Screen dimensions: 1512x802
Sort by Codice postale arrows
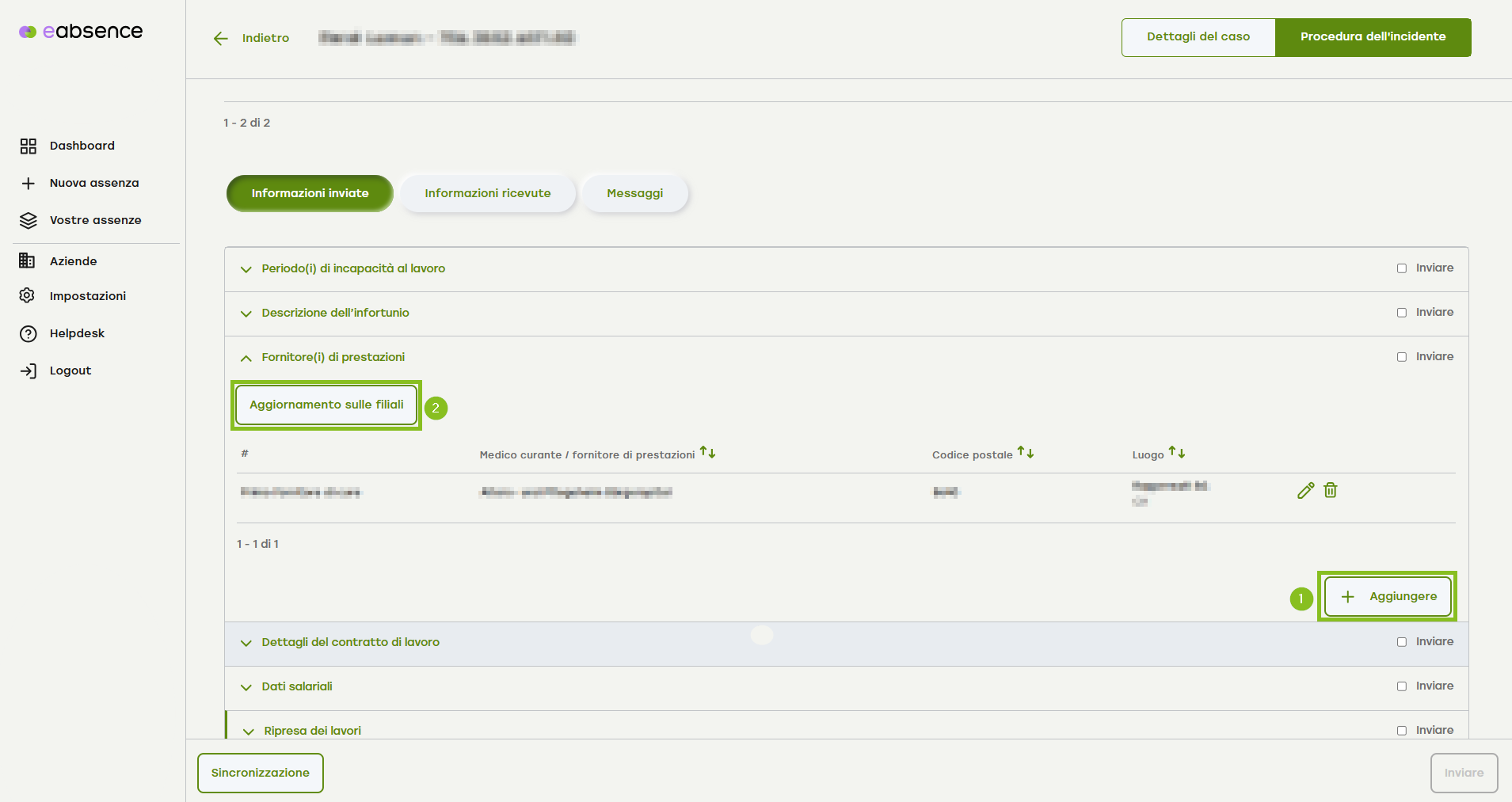pos(1026,453)
